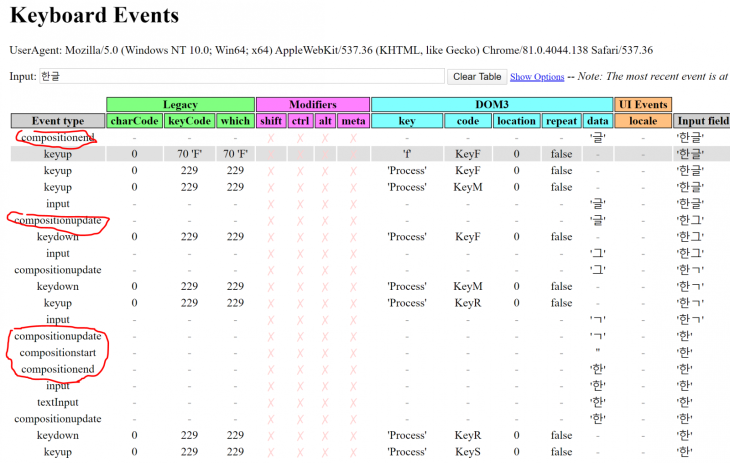Select the Modifiers group header
730x463 pixels.
click(313, 104)
